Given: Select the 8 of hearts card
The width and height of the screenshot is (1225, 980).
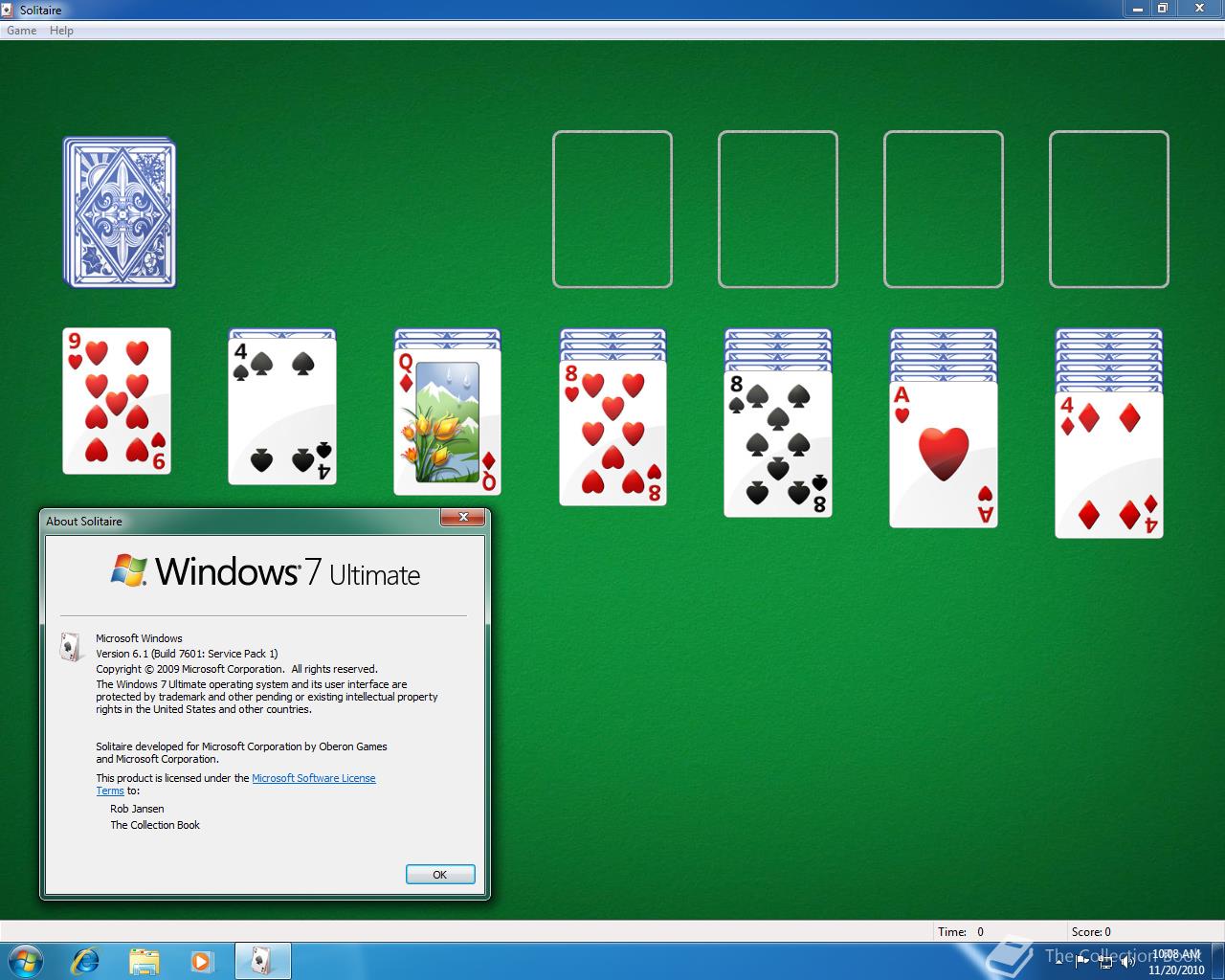Looking at the screenshot, I should coord(613,433).
